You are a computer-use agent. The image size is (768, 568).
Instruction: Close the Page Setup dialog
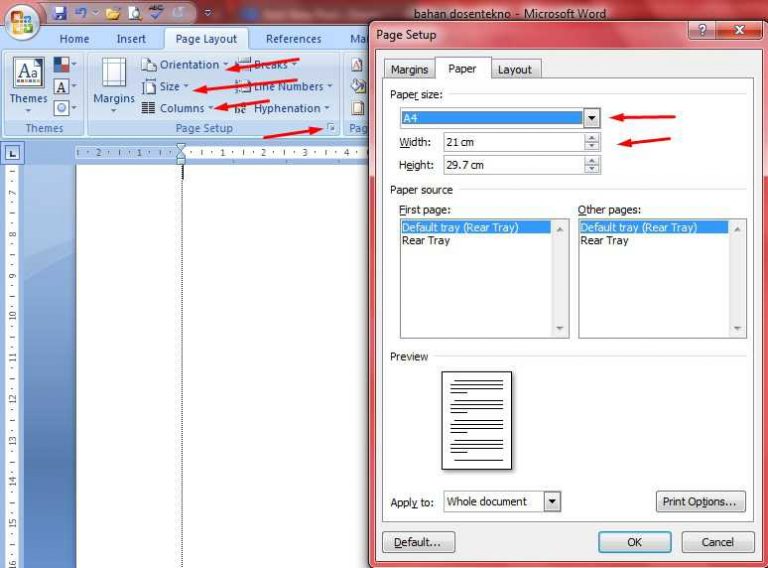click(740, 30)
